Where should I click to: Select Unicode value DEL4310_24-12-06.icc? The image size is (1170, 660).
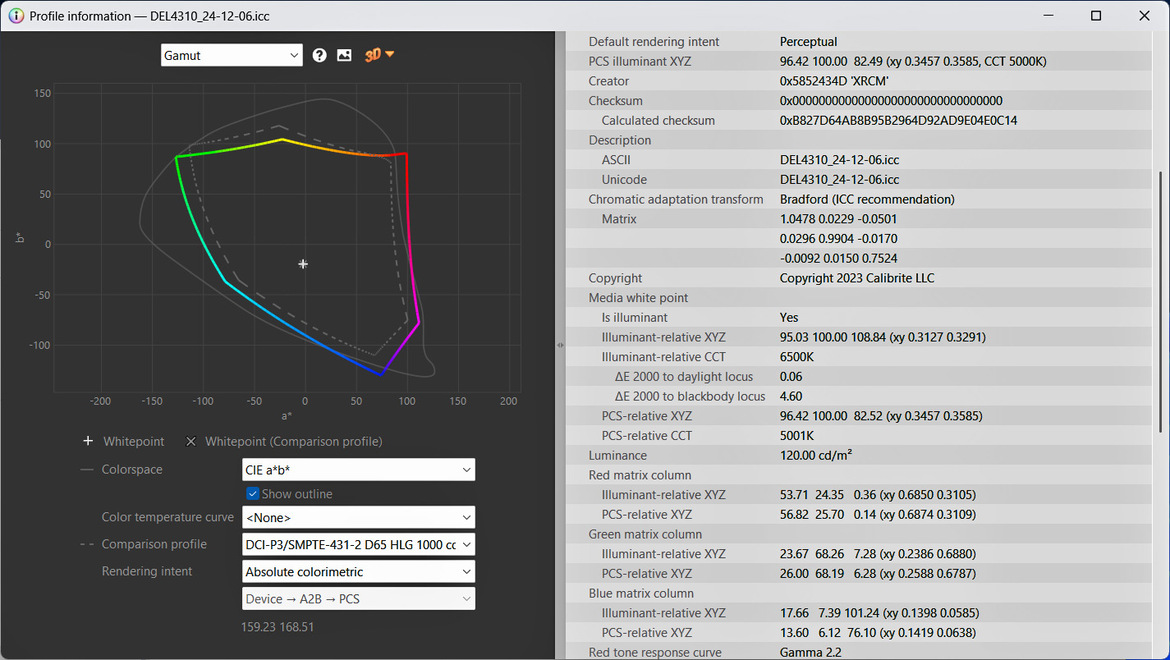click(839, 180)
